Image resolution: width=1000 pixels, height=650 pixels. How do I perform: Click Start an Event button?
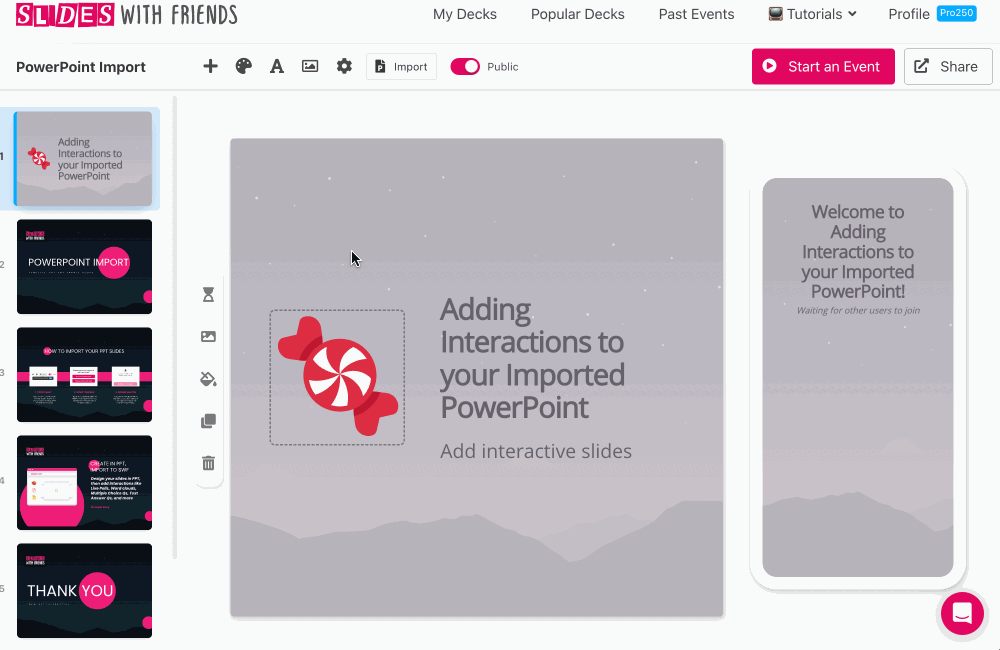tap(823, 66)
